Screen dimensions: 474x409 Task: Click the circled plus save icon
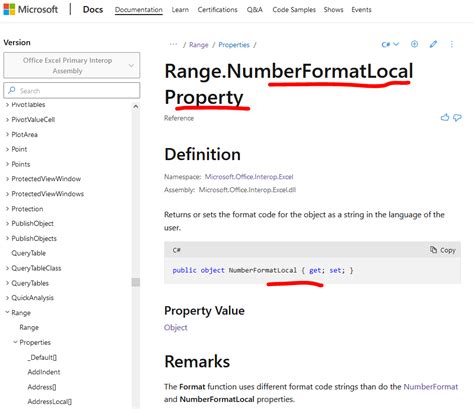tap(414, 44)
